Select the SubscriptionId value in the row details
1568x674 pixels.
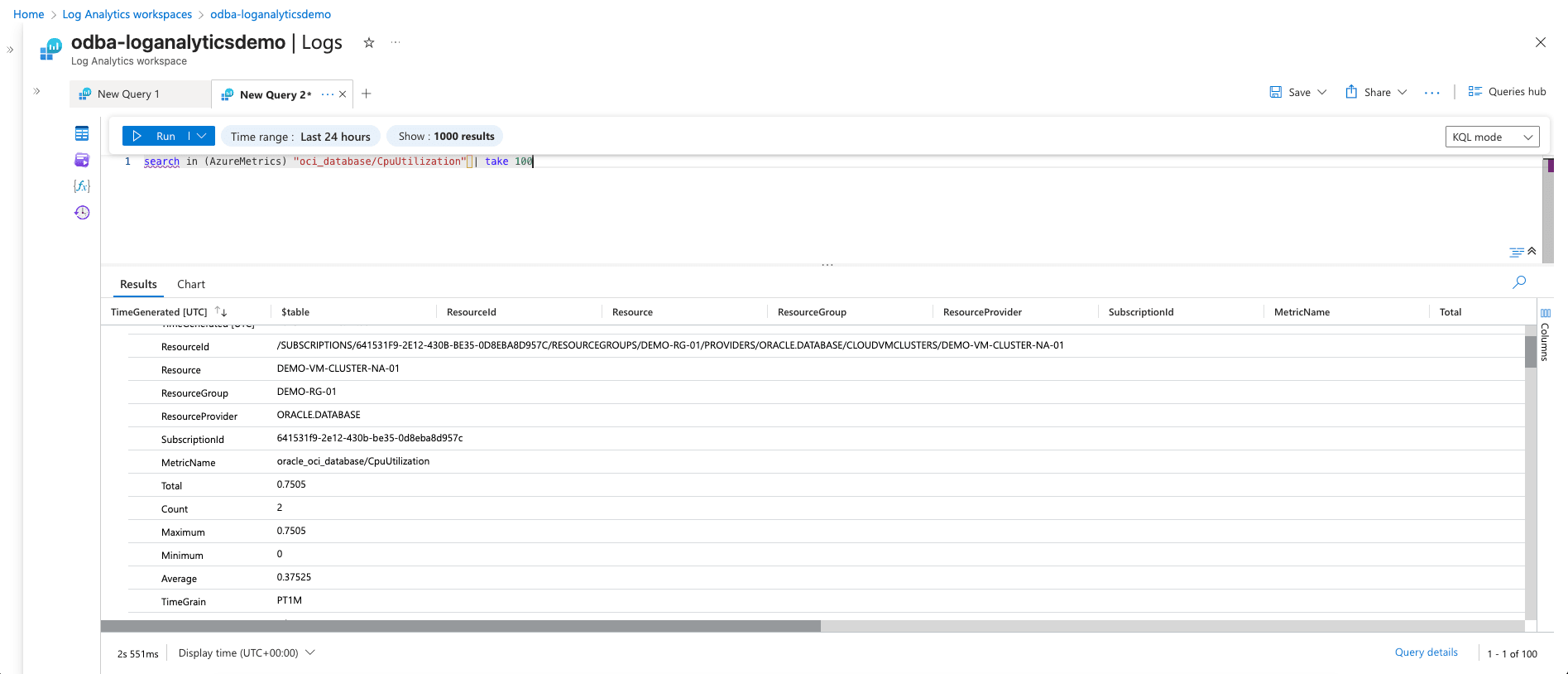370,438
